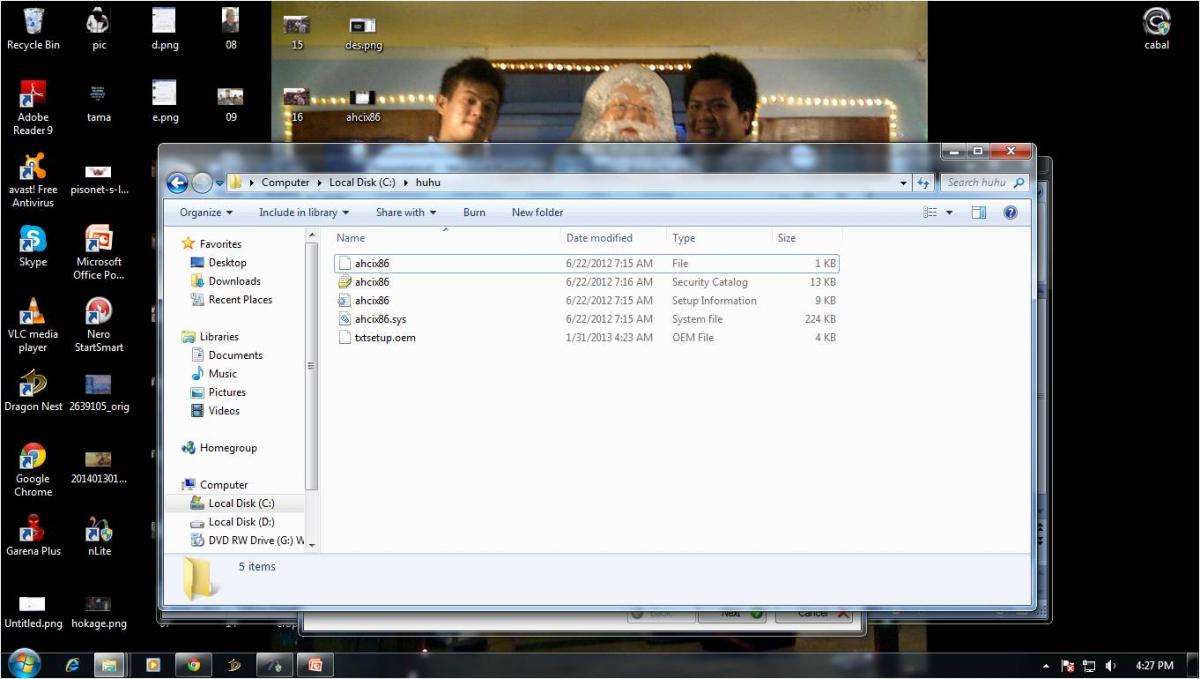Launch Adobe Reader 9 from desktop
Screen dimensions: 1200x679
[33, 107]
